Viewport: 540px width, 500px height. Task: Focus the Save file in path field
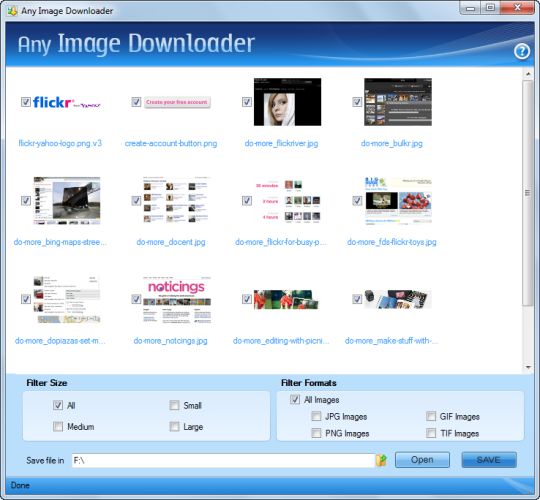point(223,460)
